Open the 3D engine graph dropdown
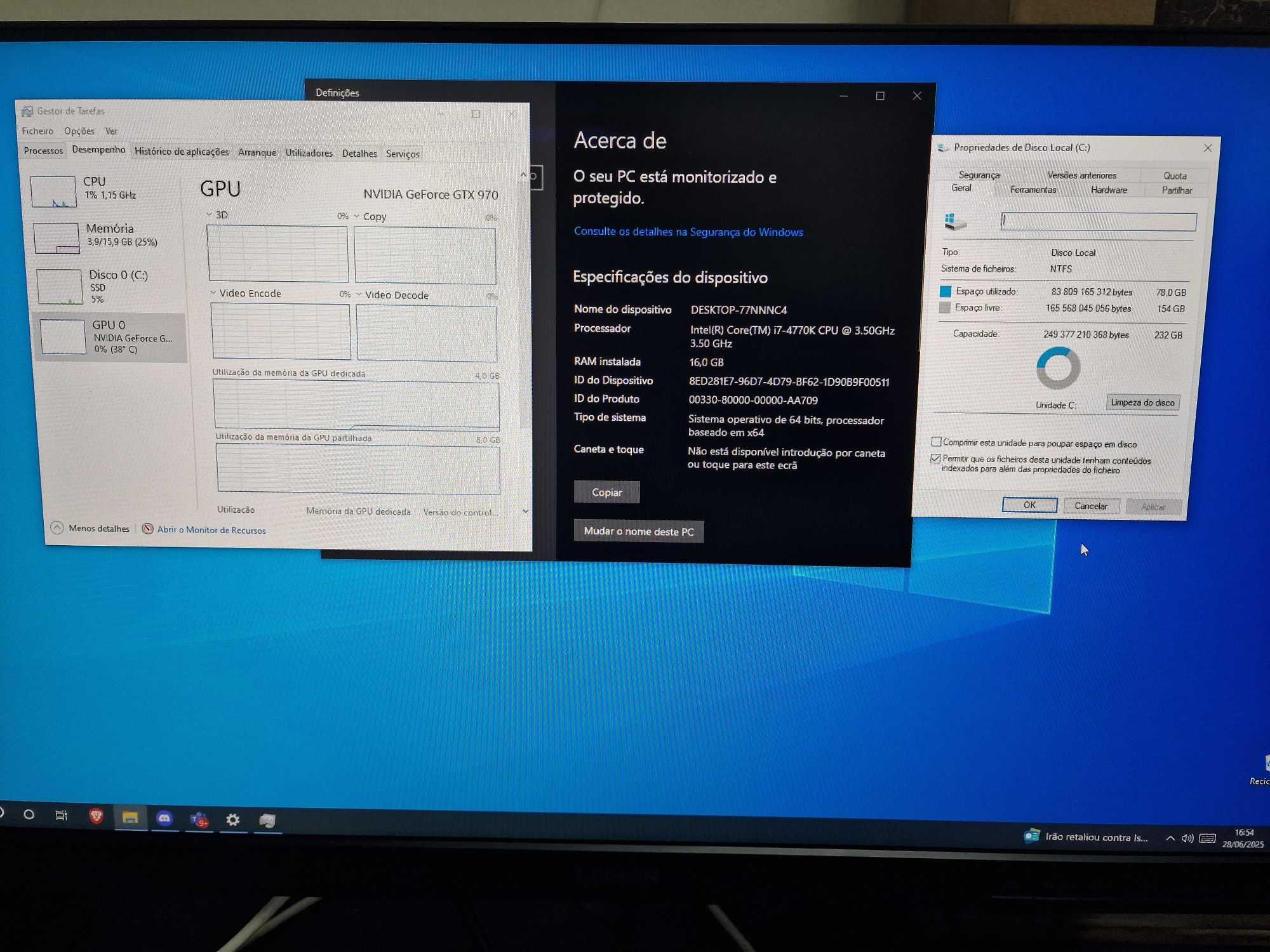This screenshot has width=1270, height=952. pos(209,215)
